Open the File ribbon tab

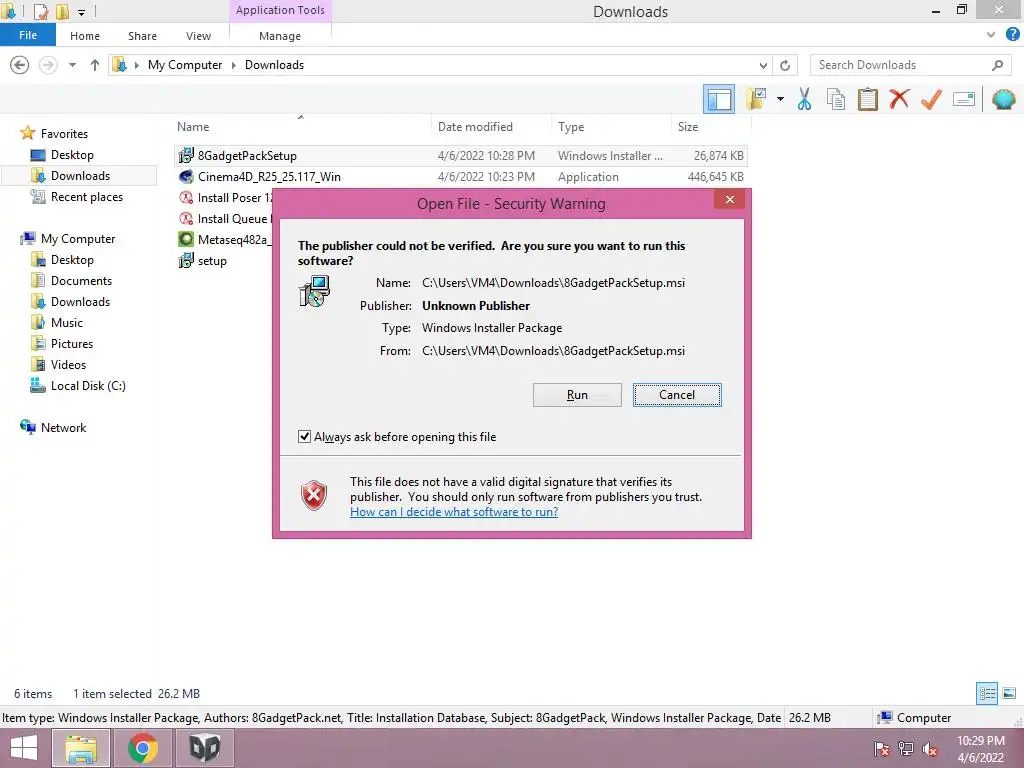click(28, 35)
